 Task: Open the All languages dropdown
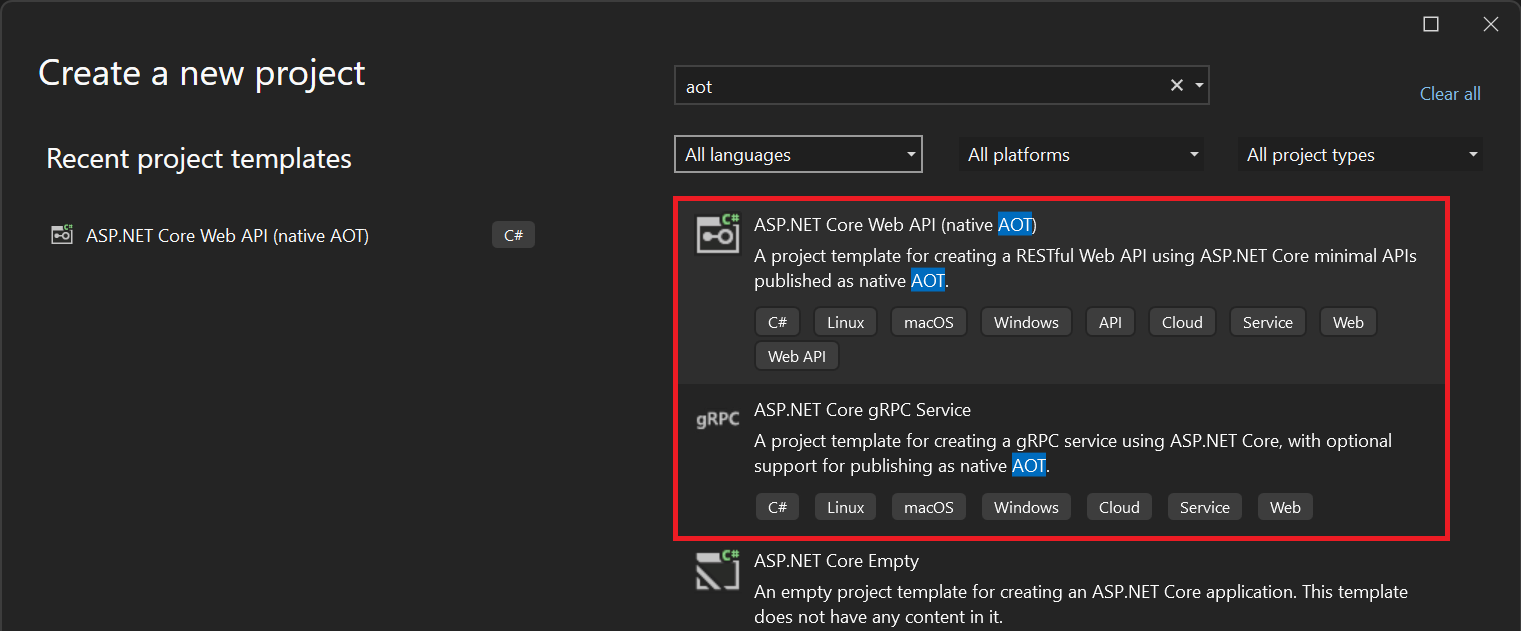click(798, 154)
